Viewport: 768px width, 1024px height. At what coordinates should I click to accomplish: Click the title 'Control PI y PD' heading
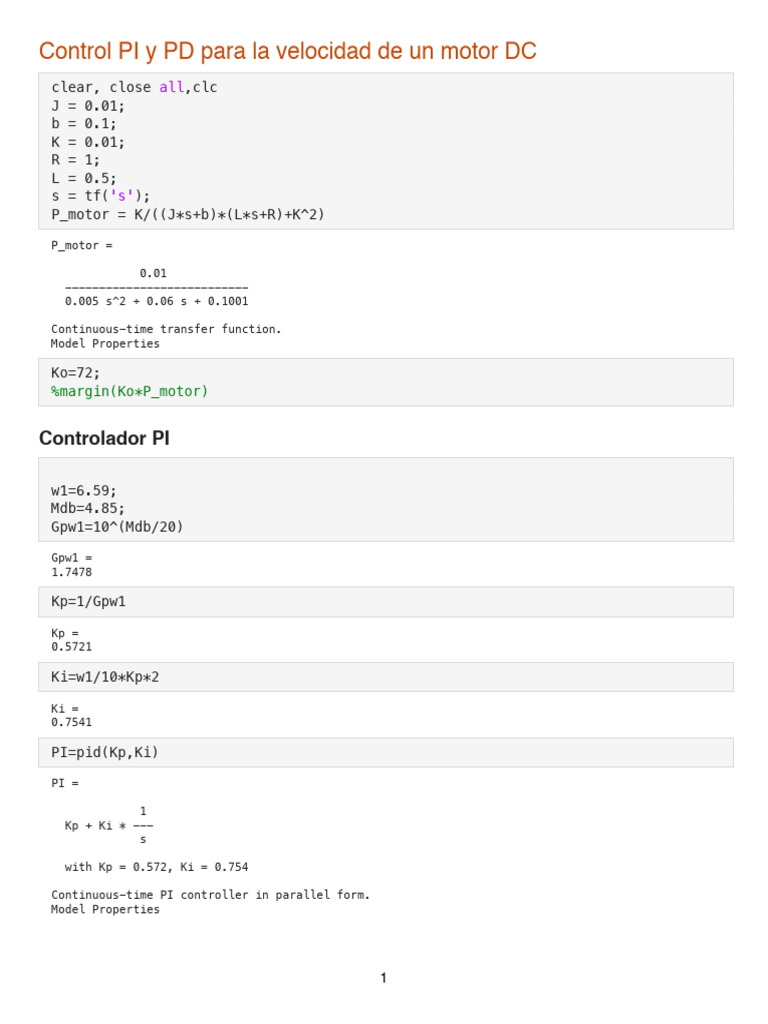coord(287,51)
